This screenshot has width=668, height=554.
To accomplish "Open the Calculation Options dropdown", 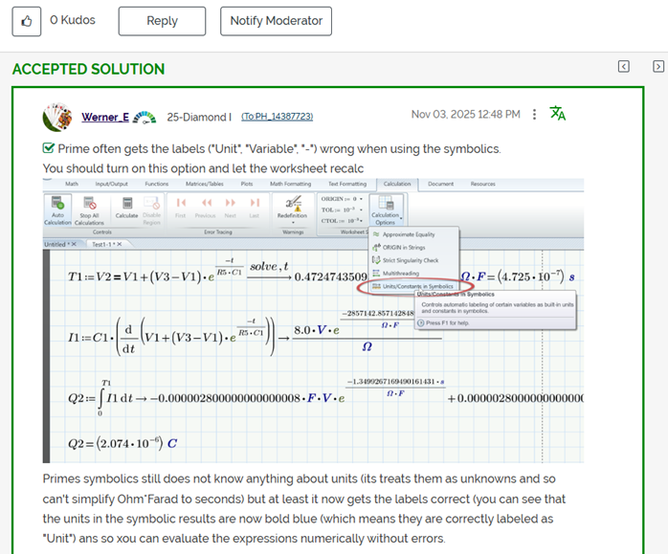I will tap(385, 207).
